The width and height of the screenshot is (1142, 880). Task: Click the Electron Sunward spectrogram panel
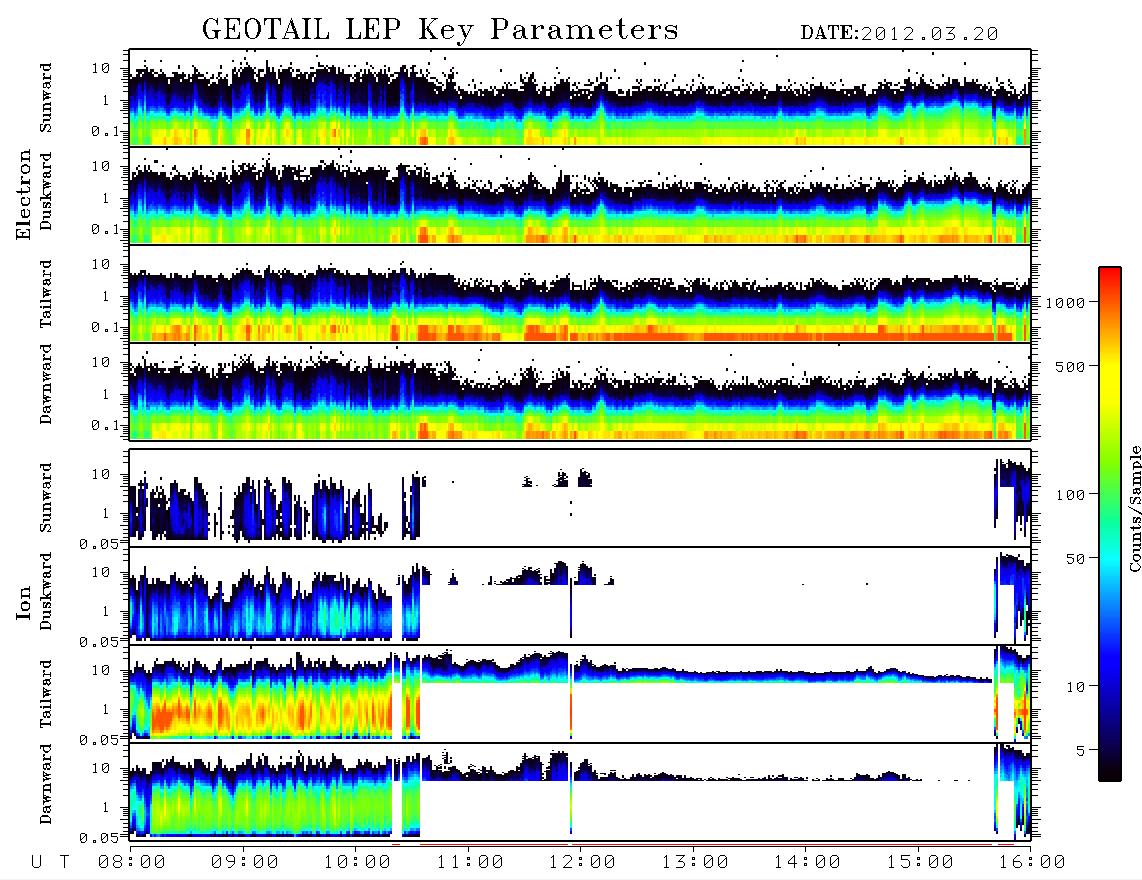tap(580, 97)
